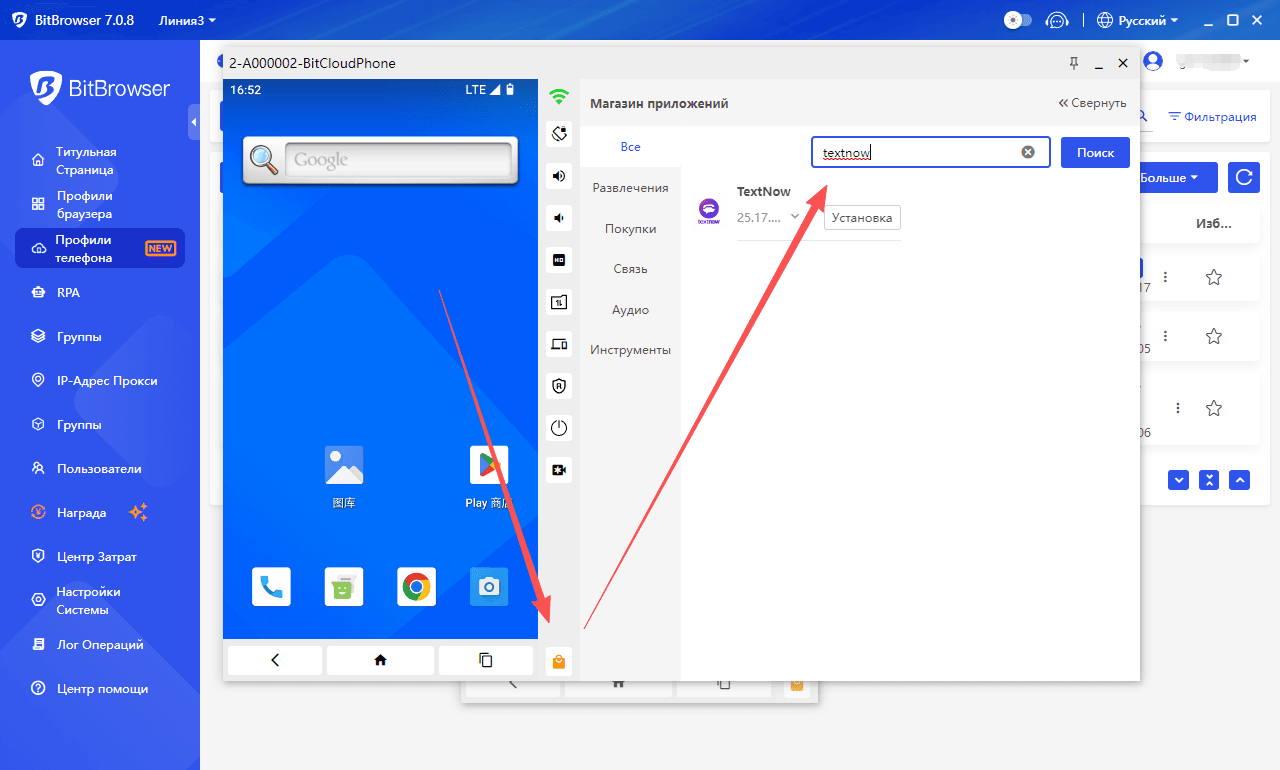Open the Русский language dropdown

pos(1138,20)
